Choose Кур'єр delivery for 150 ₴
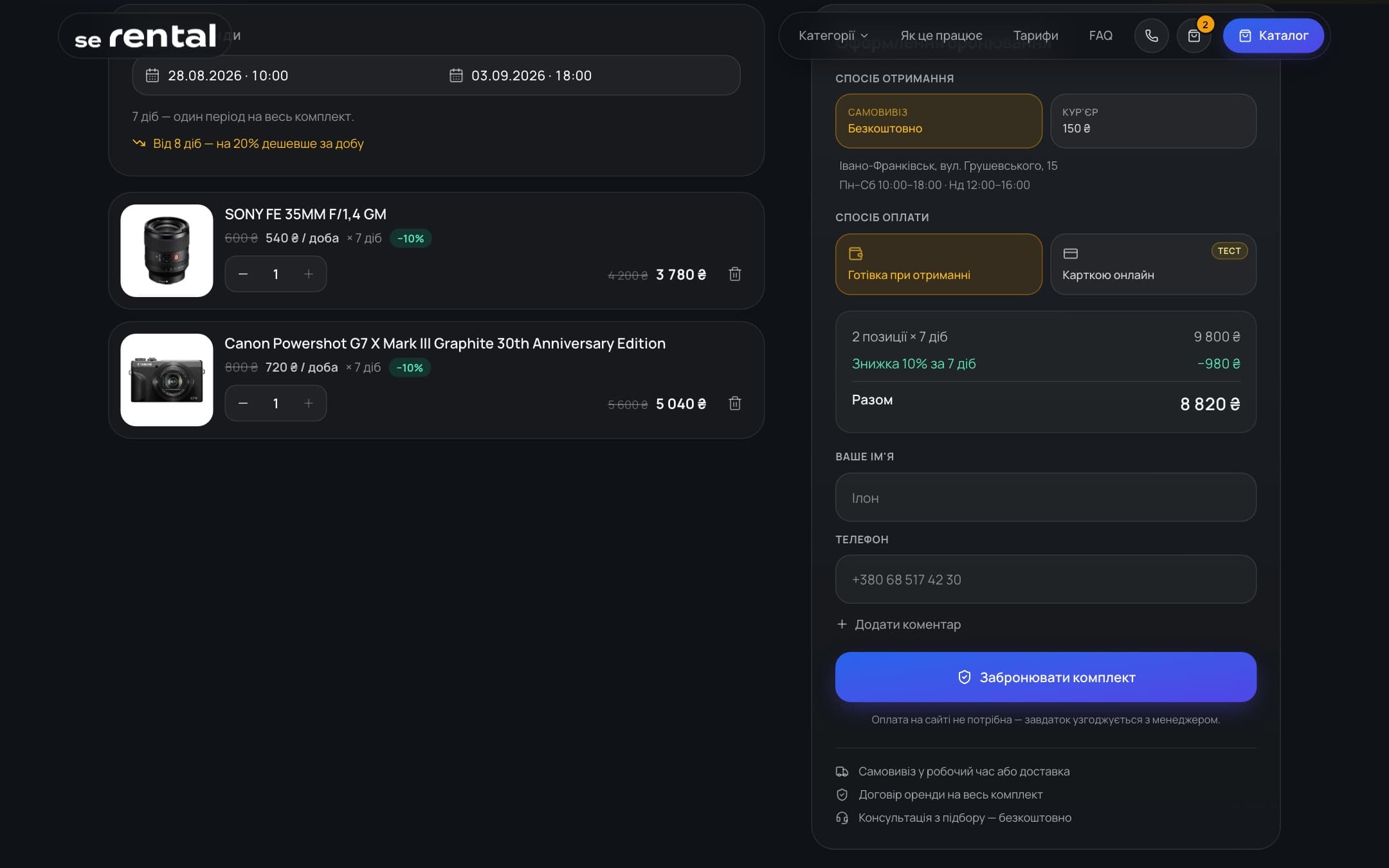The height and width of the screenshot is (868, 1389). (1154, 121)
